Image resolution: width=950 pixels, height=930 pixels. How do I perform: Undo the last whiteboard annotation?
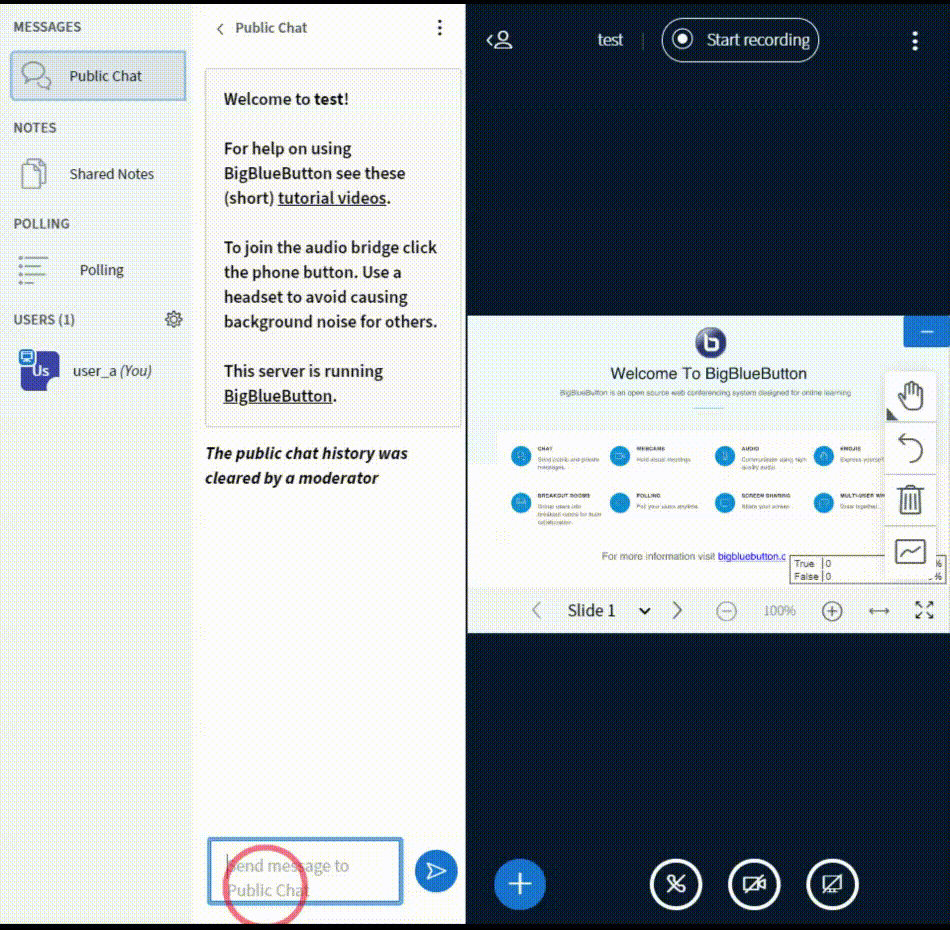[909, 449]
